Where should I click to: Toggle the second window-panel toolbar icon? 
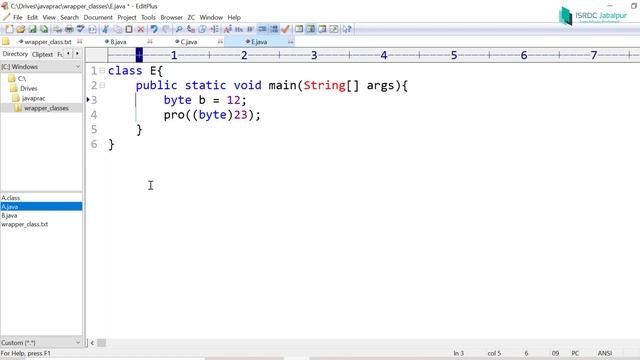(311, 29)
